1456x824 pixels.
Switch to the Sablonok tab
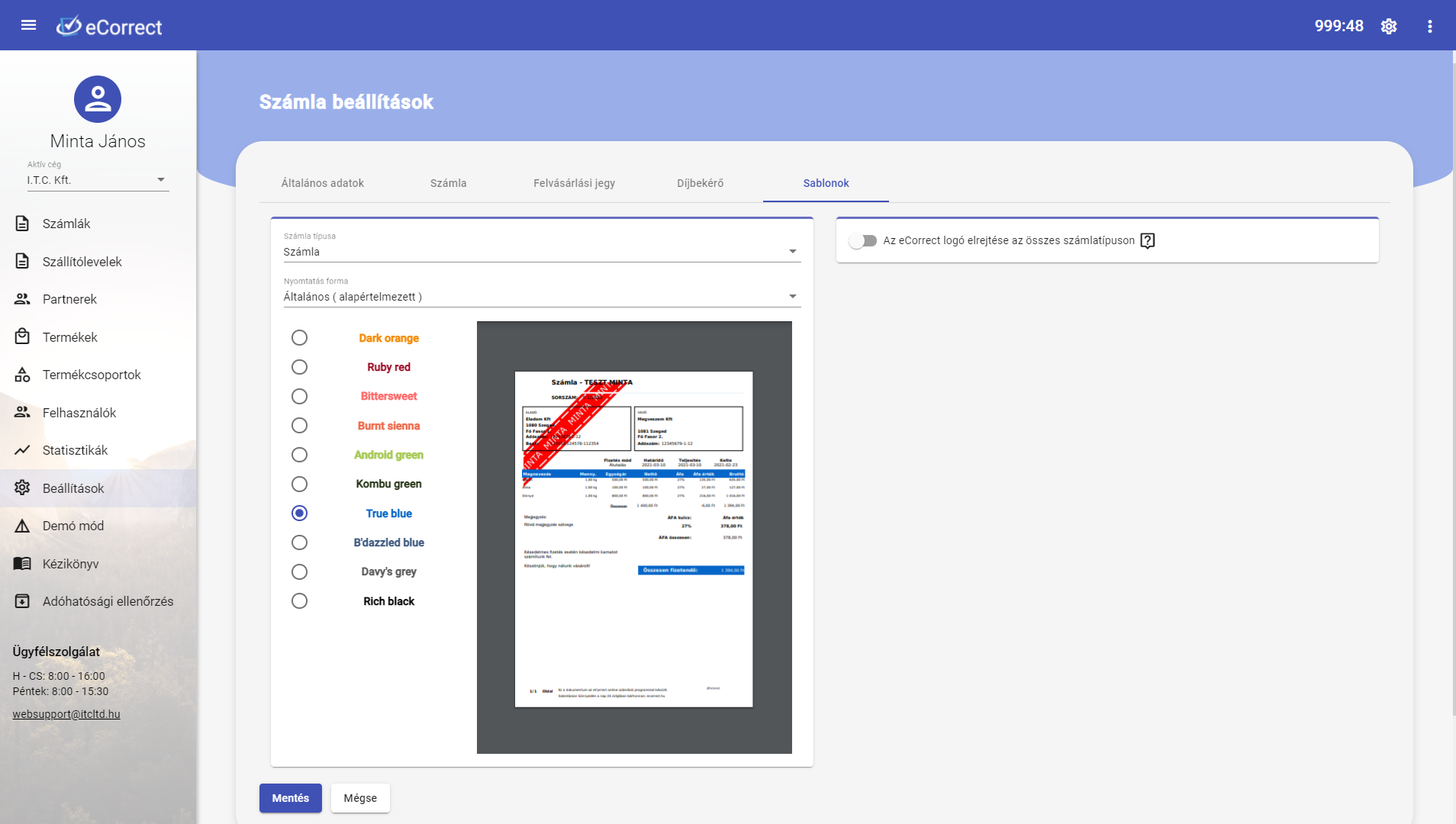[826, 183]
